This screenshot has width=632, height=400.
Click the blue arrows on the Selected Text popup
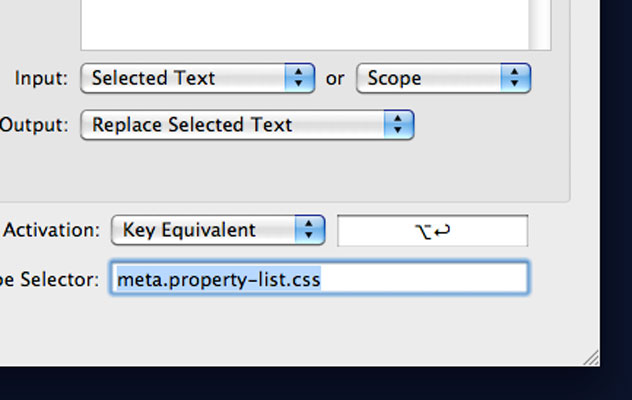click(x=299, y=78)
